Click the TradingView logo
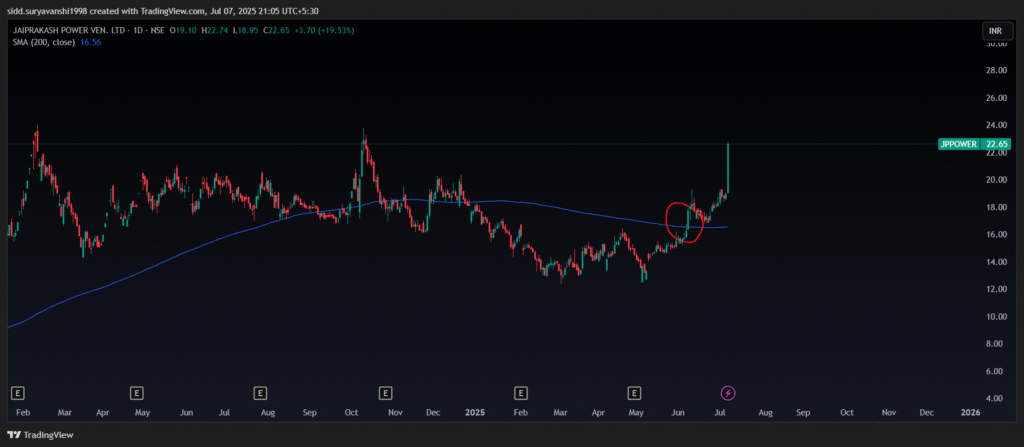 coord(40,435)
